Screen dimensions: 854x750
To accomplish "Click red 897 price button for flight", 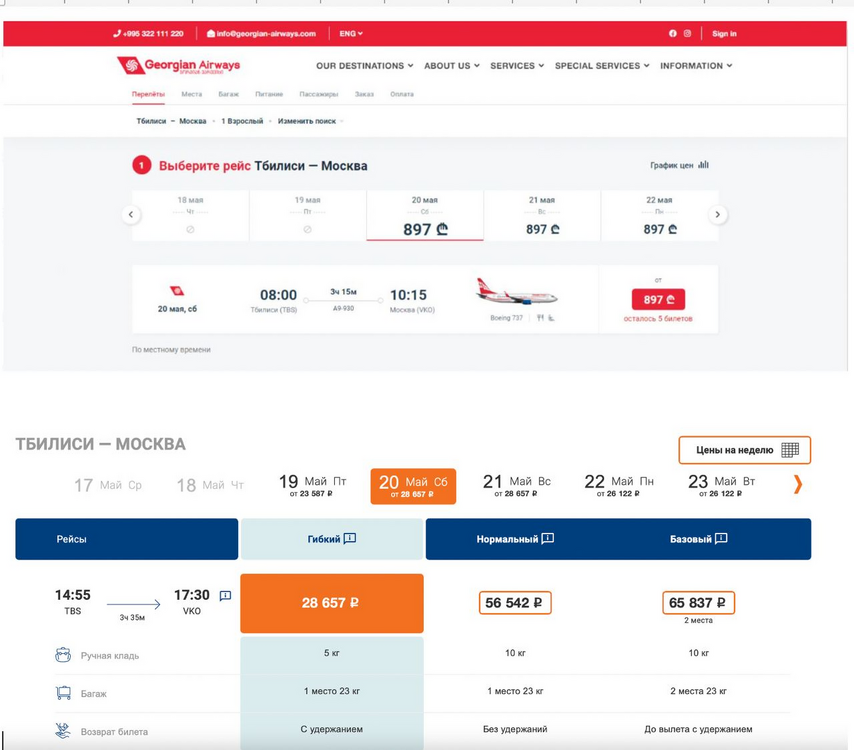I will [x=658, y=300].
